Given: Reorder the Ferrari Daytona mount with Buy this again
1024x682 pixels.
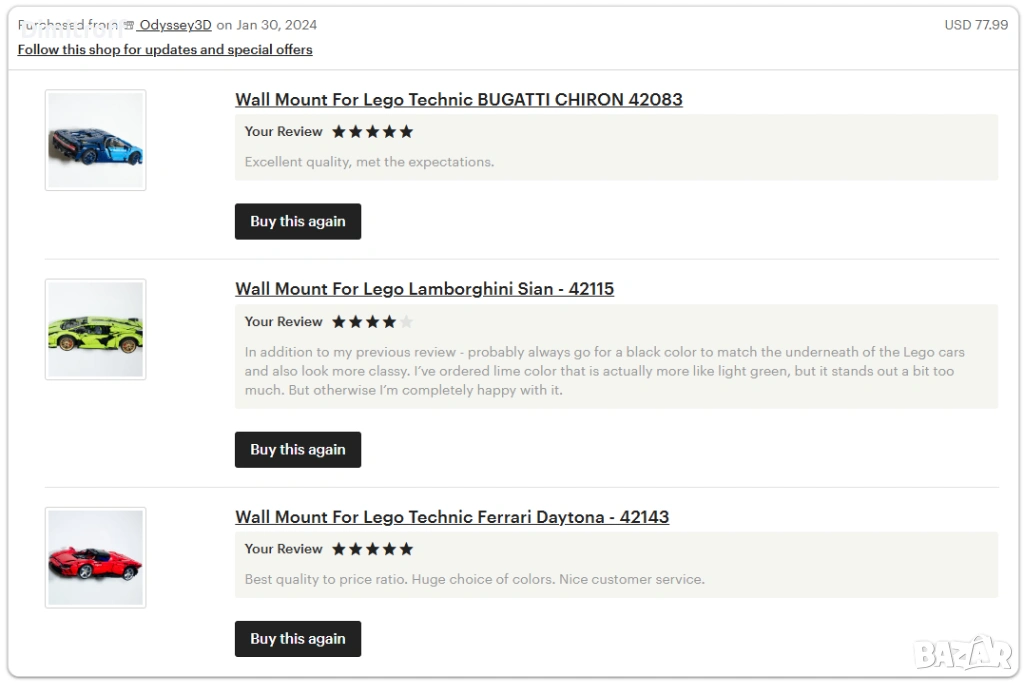Looking at the screenshot, I should point(297,639).
